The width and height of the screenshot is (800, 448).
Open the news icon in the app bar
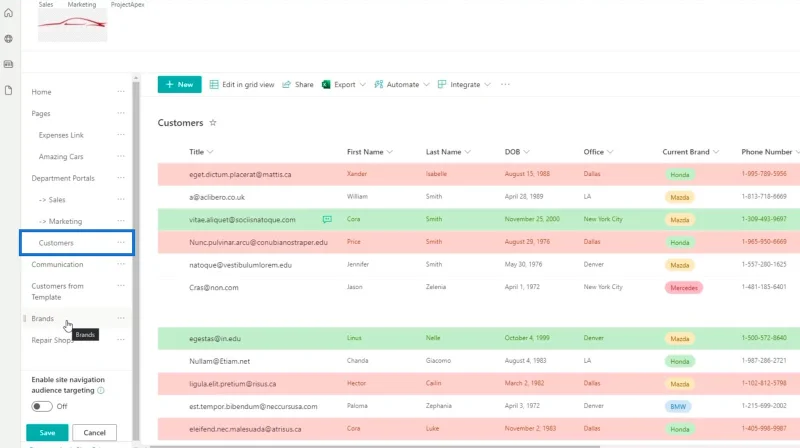(x=8, y=64)
